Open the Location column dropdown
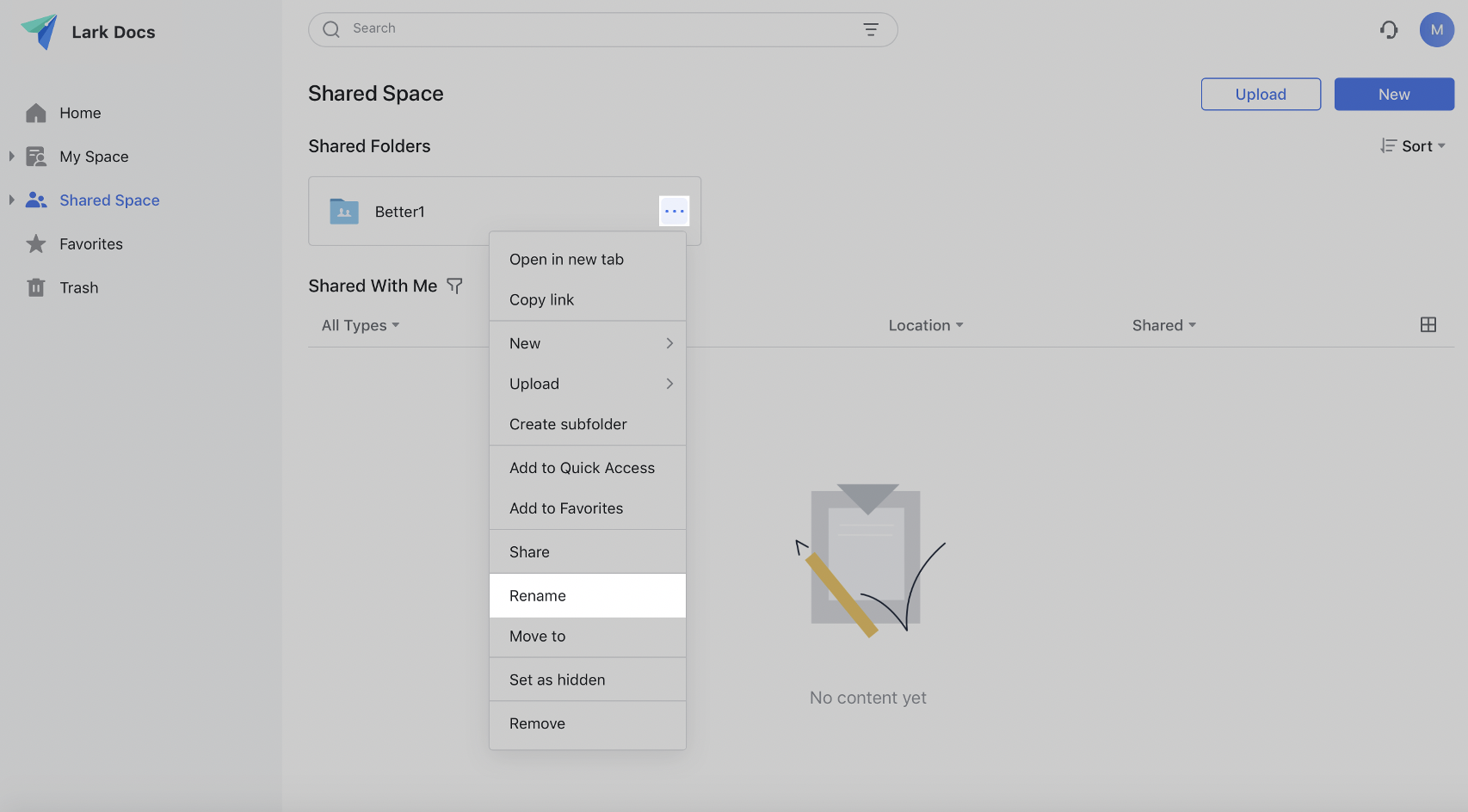Image resolution: width=1468 pixels, height=812 pixels. click(925, 325)
